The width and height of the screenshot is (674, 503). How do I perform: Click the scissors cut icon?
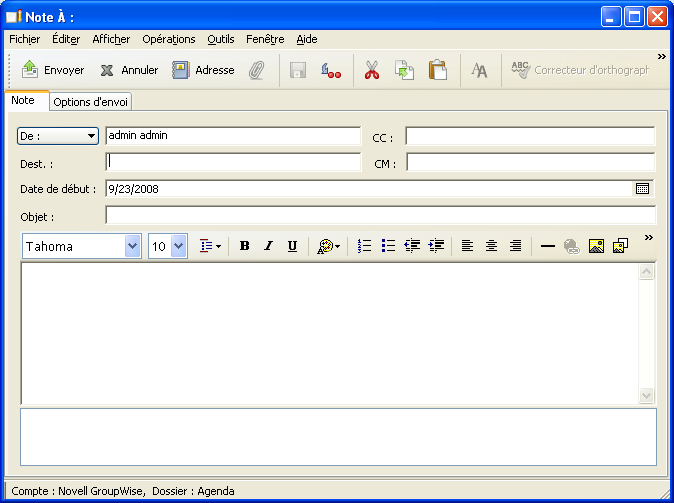[x=372, y=70]
